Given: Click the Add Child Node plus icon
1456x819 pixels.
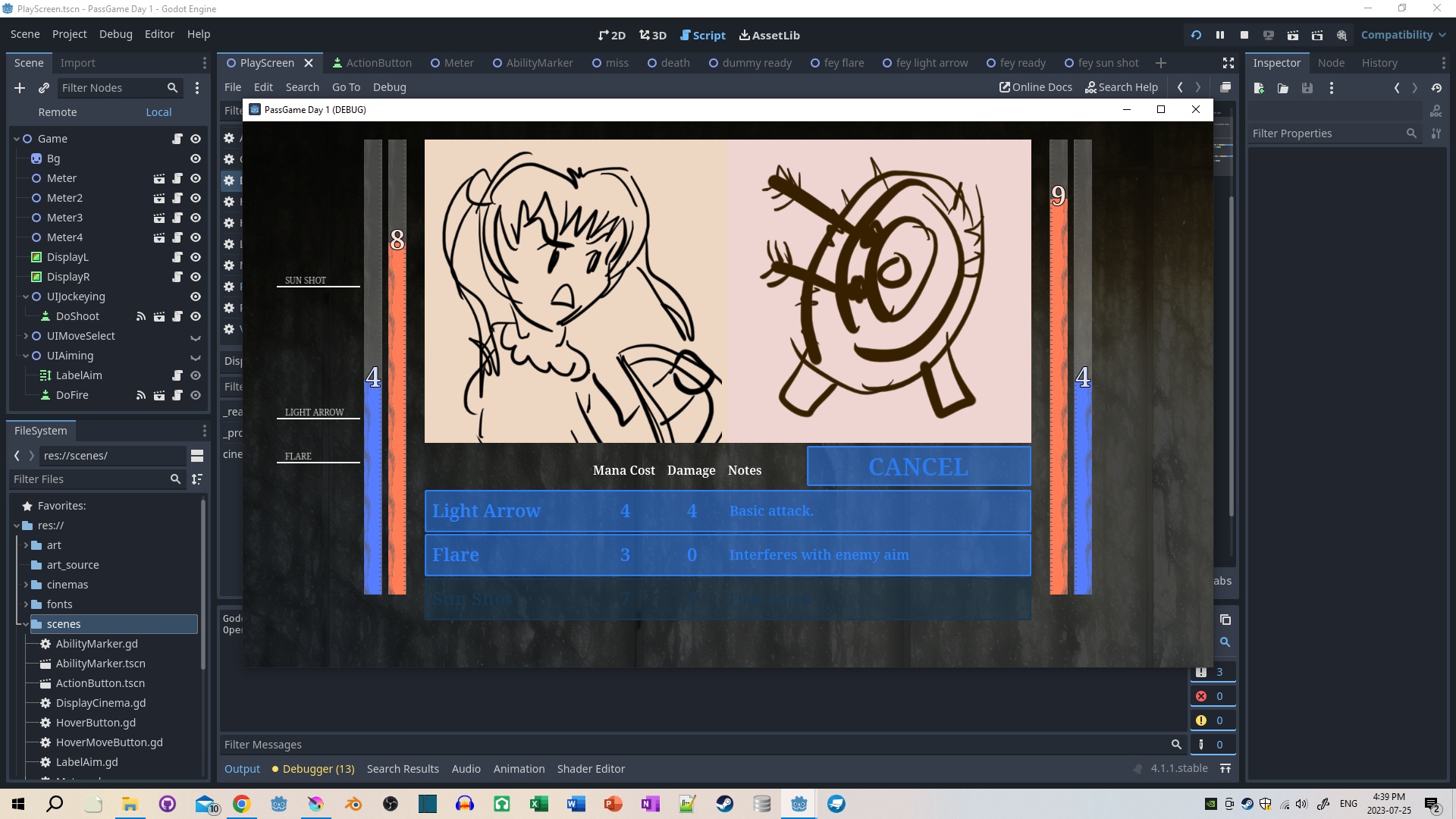Looking at the screenshot, I should pyautogui.click(x=20, y=88).
